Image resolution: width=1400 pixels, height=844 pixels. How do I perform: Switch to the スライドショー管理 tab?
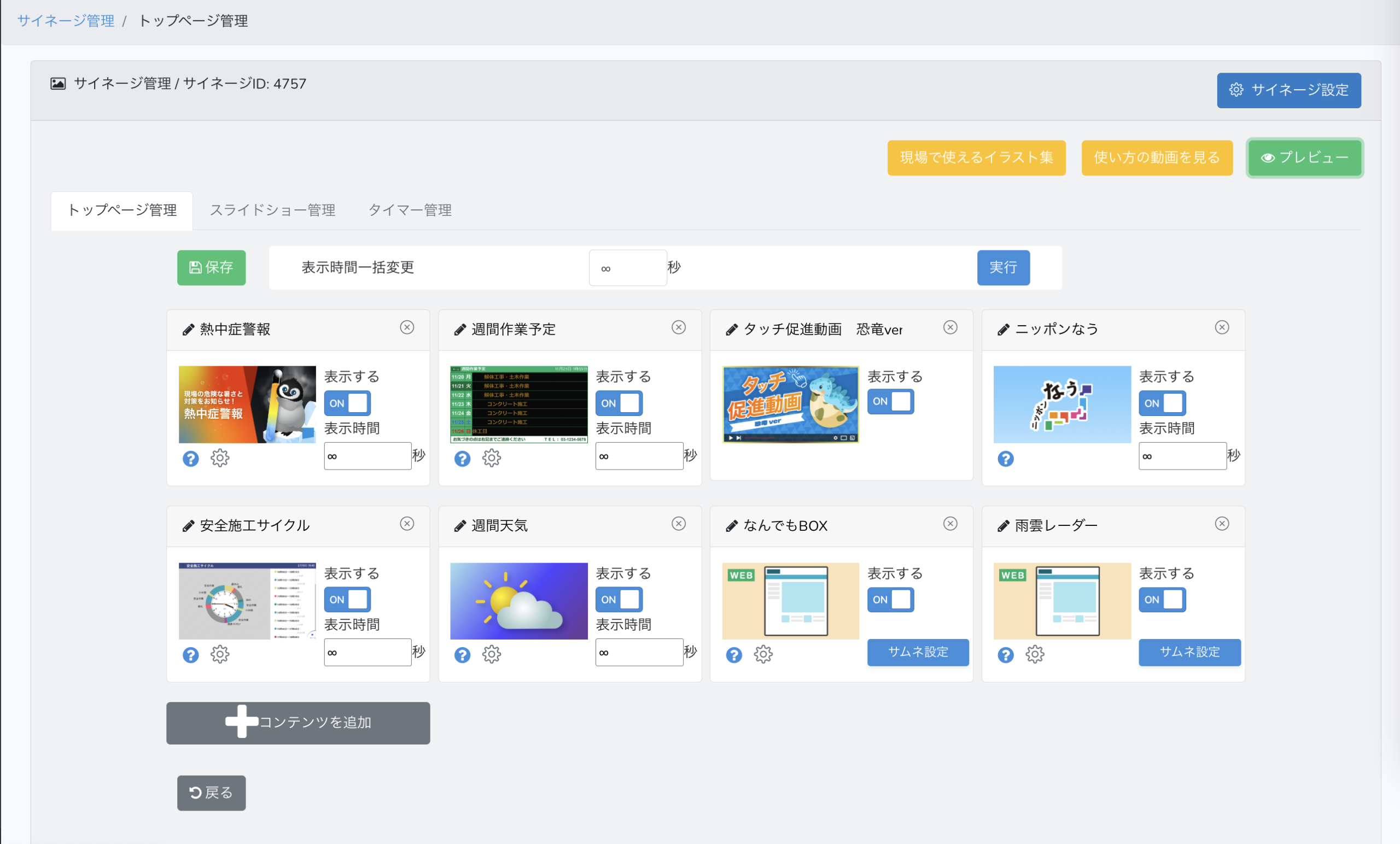(273, 210)
